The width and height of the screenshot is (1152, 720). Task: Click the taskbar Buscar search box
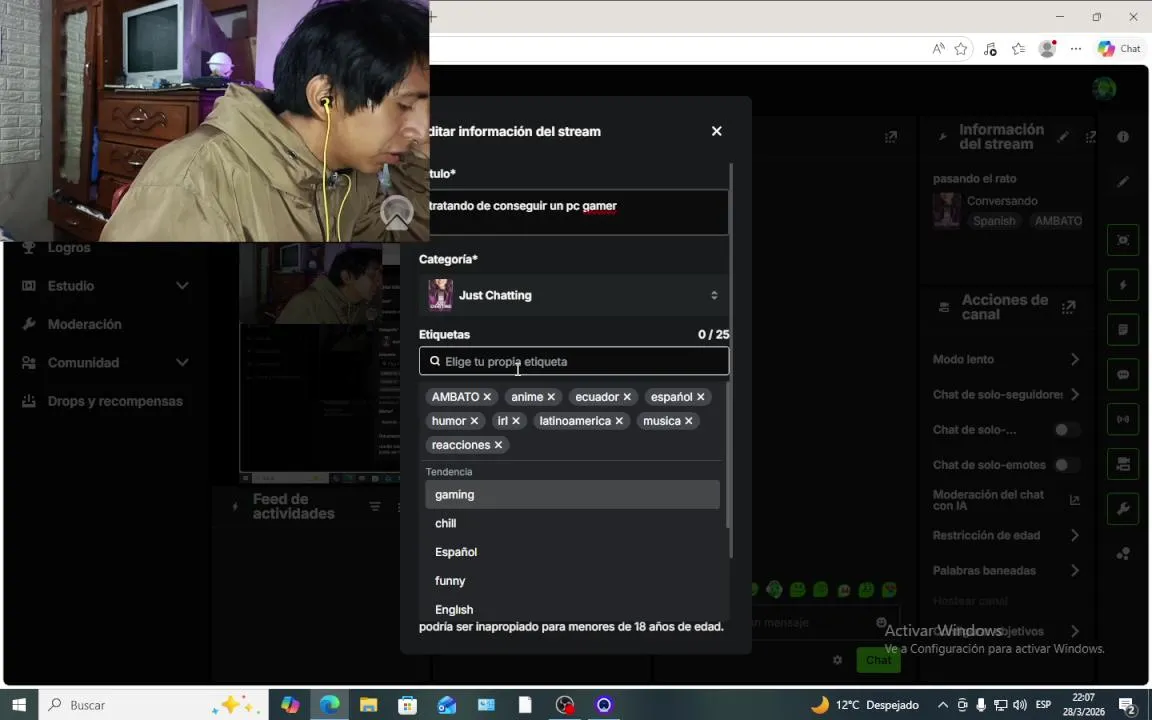pyautogui.click(x=153, y=705)
